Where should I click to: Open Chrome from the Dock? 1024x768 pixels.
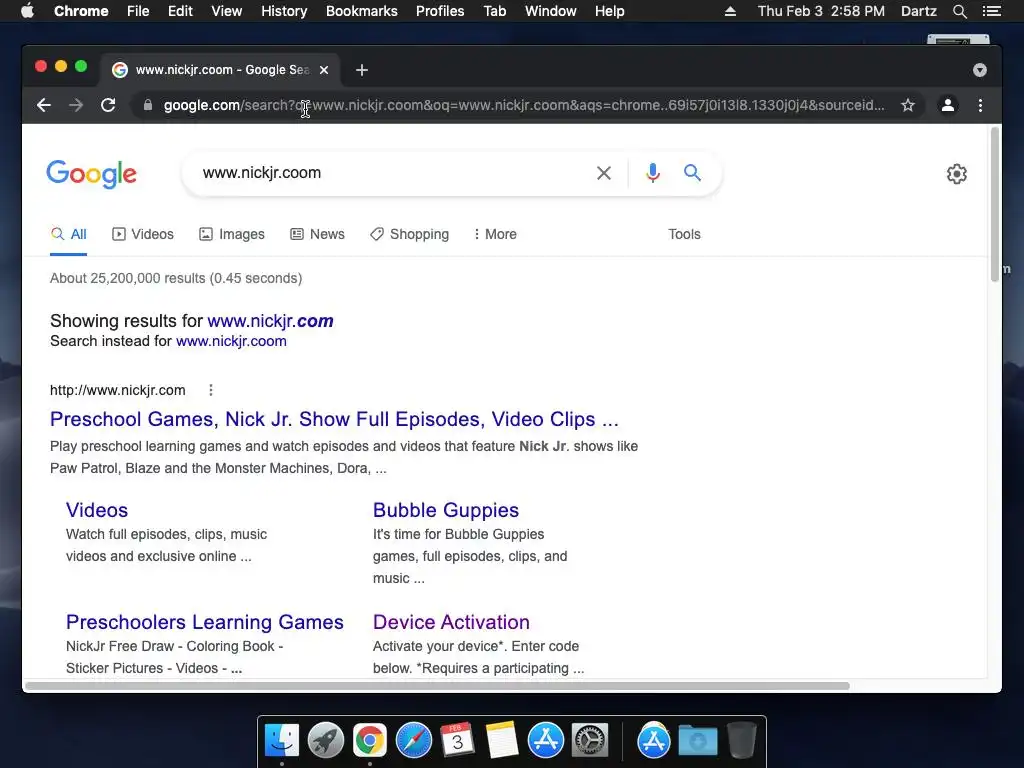click(x=370, y=741)
